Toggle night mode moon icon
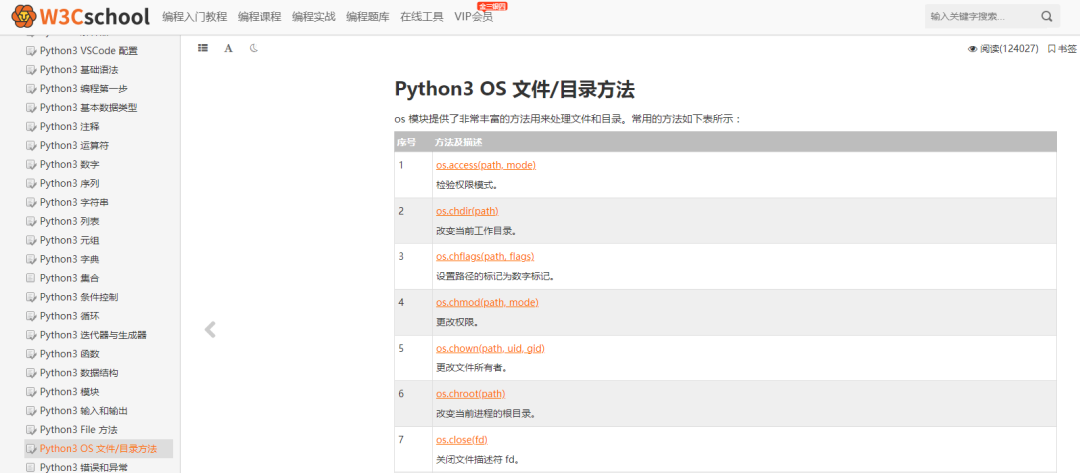The height and width of the screenshot is (473, 1080). [253, 48]
